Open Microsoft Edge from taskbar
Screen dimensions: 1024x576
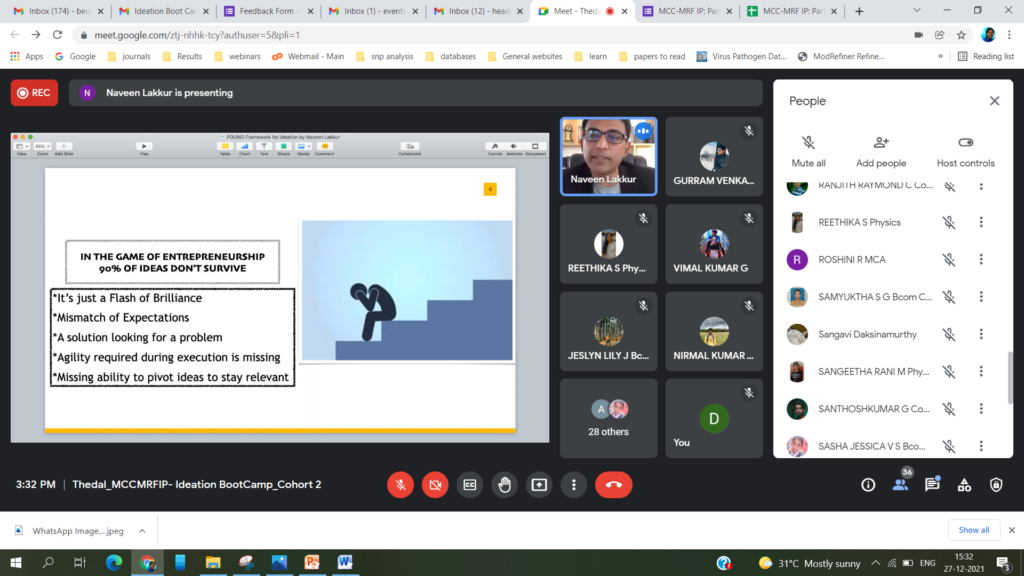coord(114,562)
